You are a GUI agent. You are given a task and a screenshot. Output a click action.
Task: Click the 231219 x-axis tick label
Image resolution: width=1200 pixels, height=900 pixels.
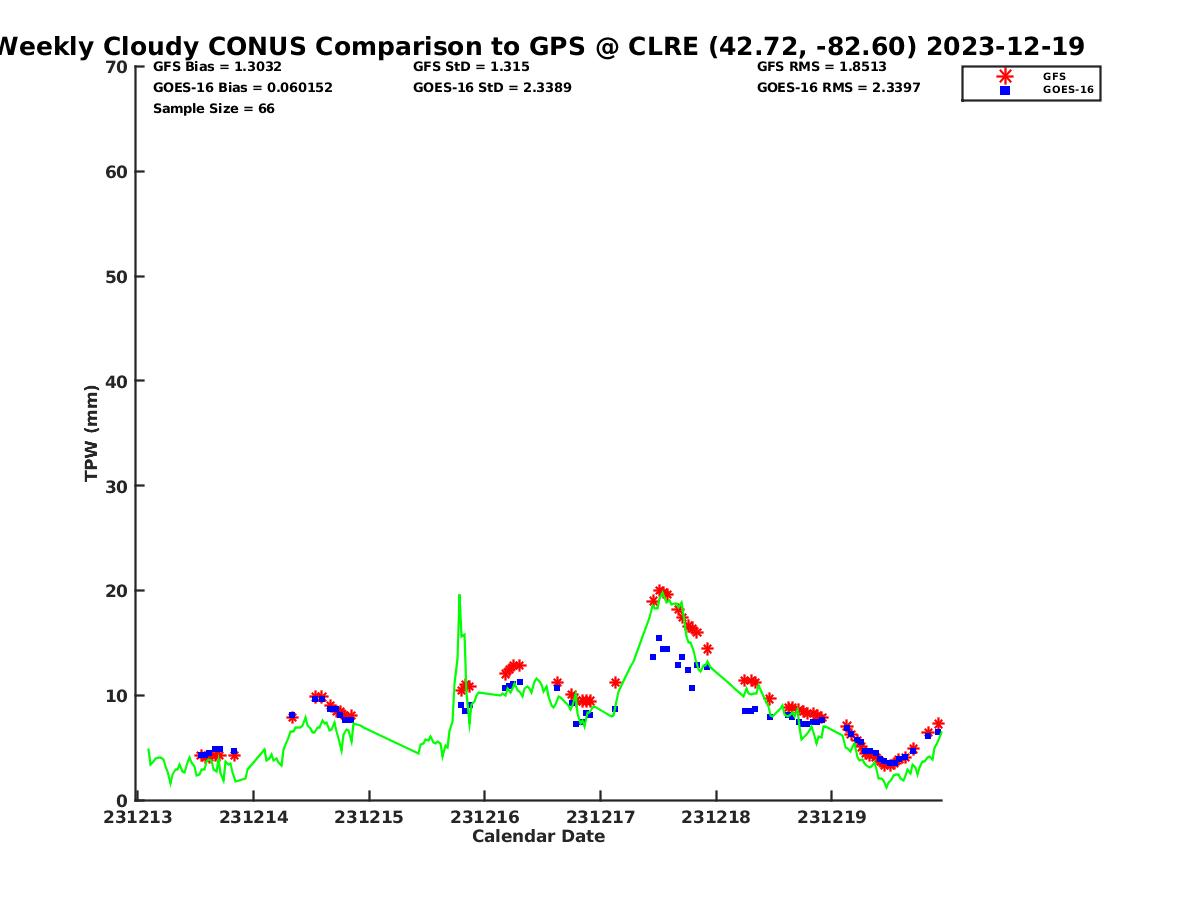831,817
